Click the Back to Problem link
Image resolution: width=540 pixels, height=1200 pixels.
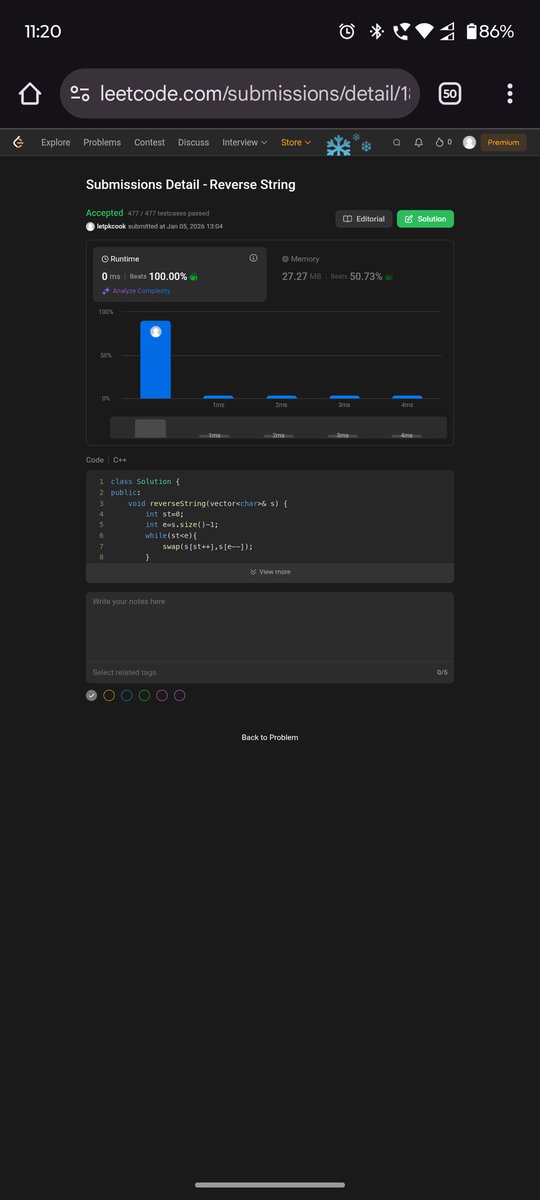point(270,737)
